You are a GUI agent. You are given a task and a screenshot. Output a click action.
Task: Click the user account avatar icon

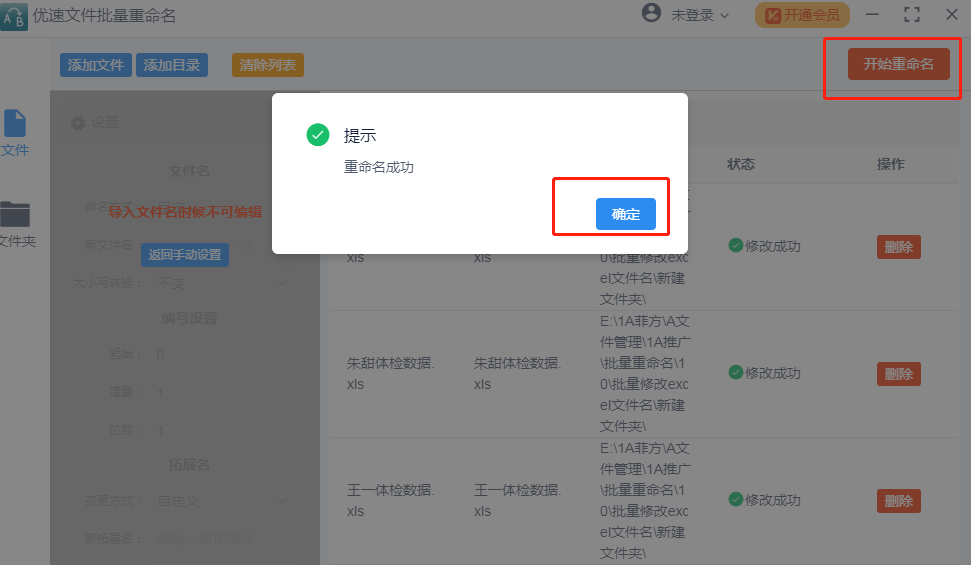pyautogui.click(x=652, y=14)
